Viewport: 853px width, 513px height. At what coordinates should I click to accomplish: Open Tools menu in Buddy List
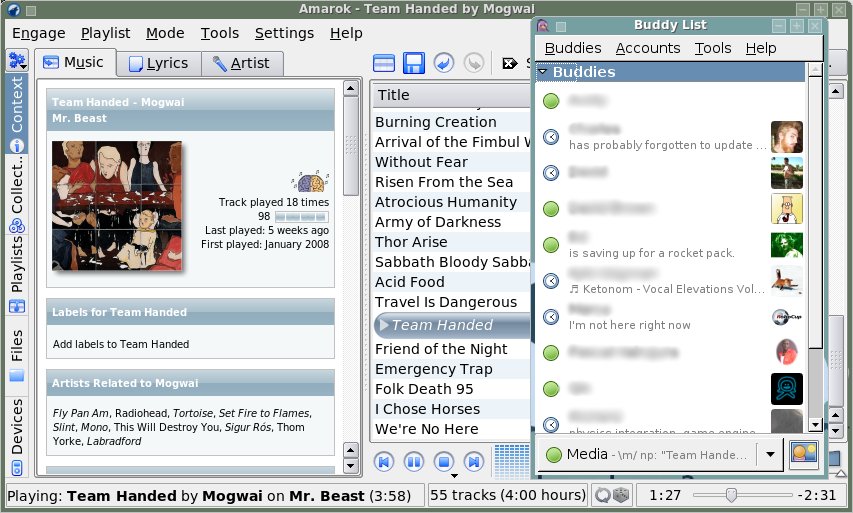(713, 48)
